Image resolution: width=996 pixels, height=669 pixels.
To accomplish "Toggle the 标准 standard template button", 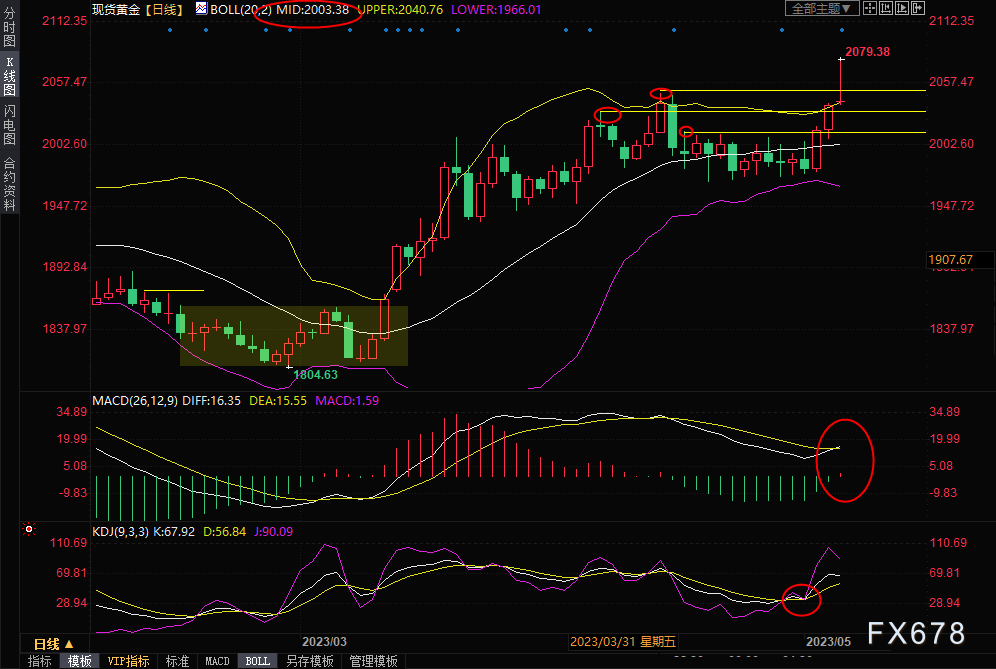I will [x=177, y=661].
